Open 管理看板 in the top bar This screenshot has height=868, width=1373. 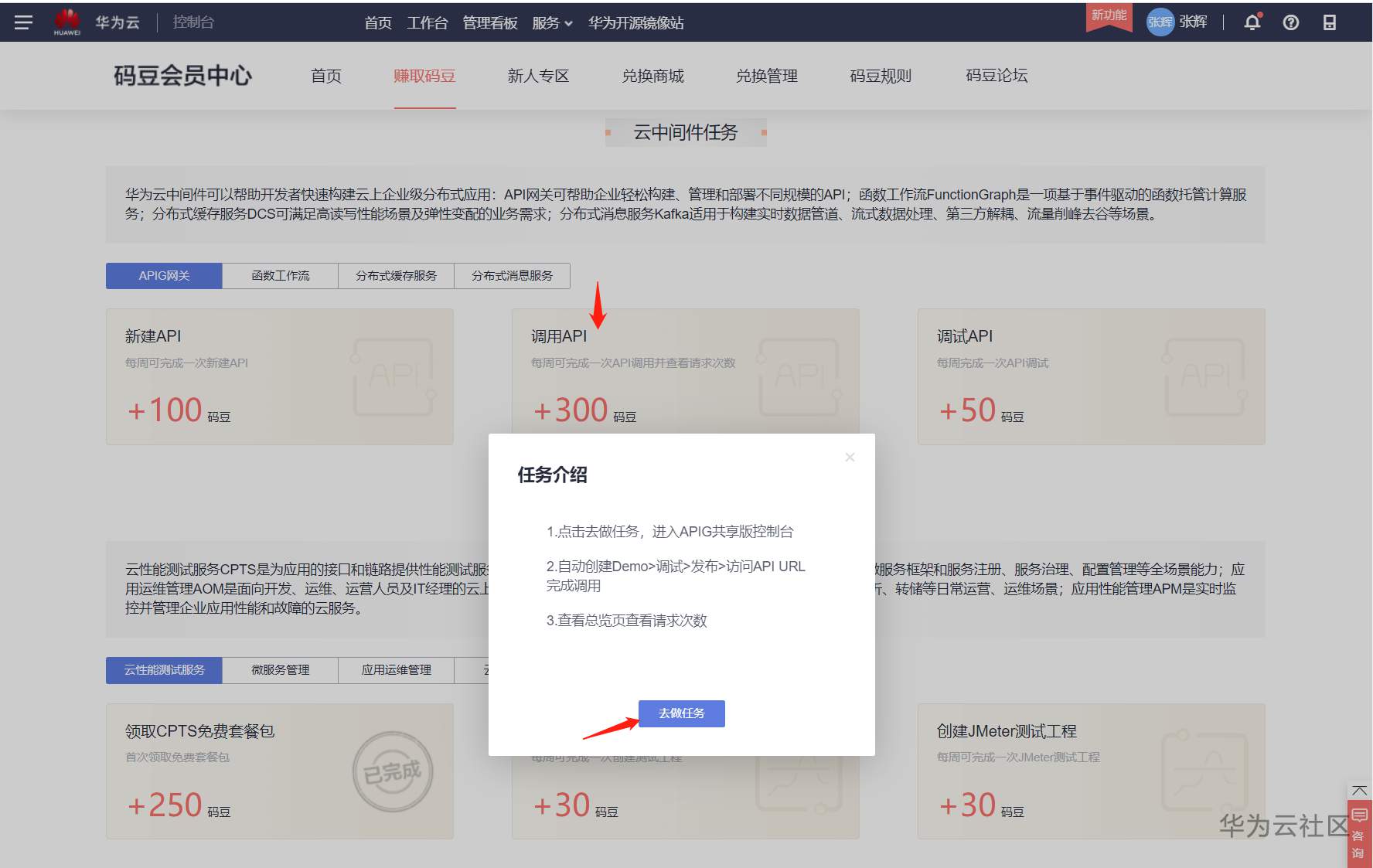pos(490,23)
